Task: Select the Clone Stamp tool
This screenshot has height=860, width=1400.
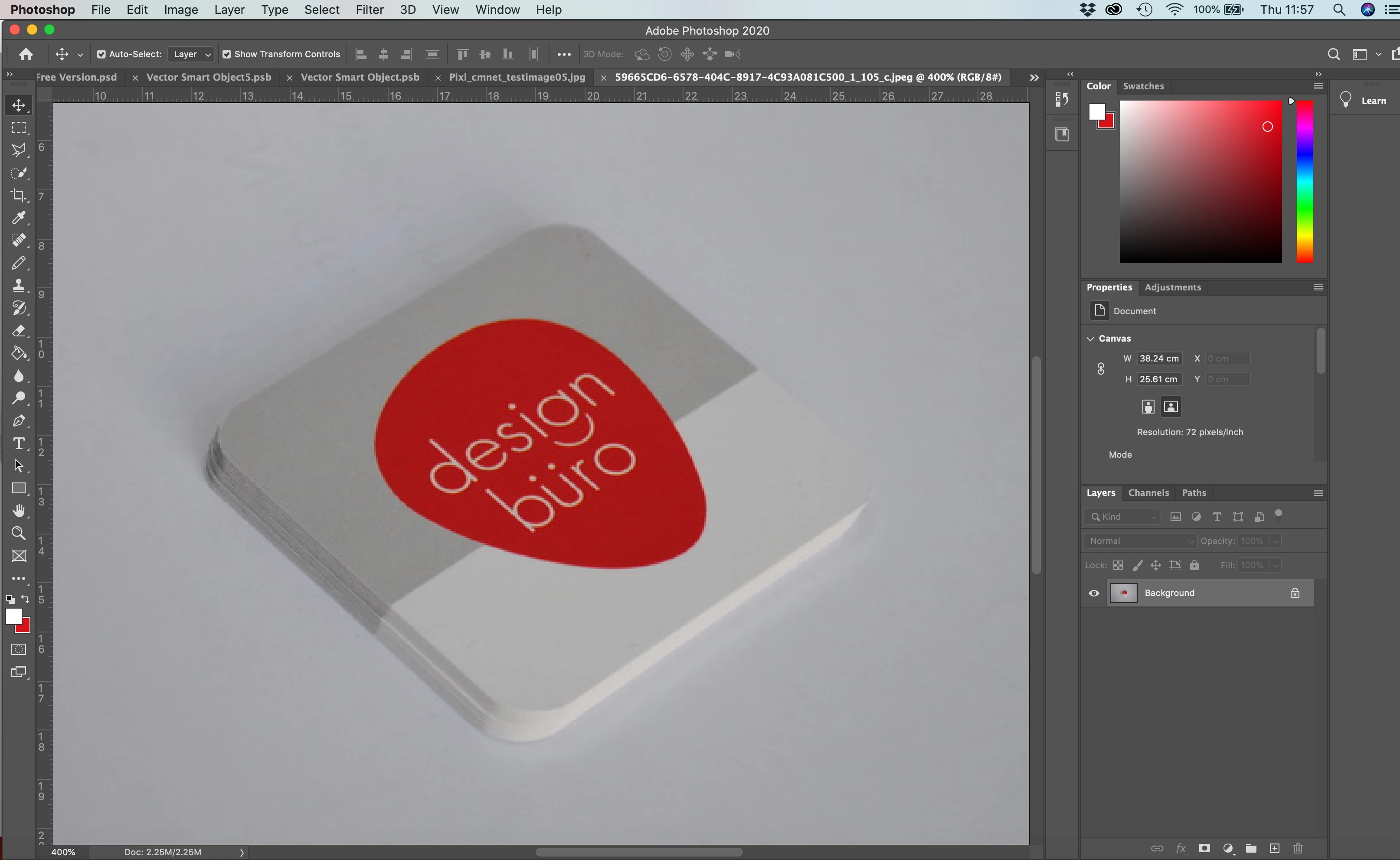Action: click(x=19, y=285)
